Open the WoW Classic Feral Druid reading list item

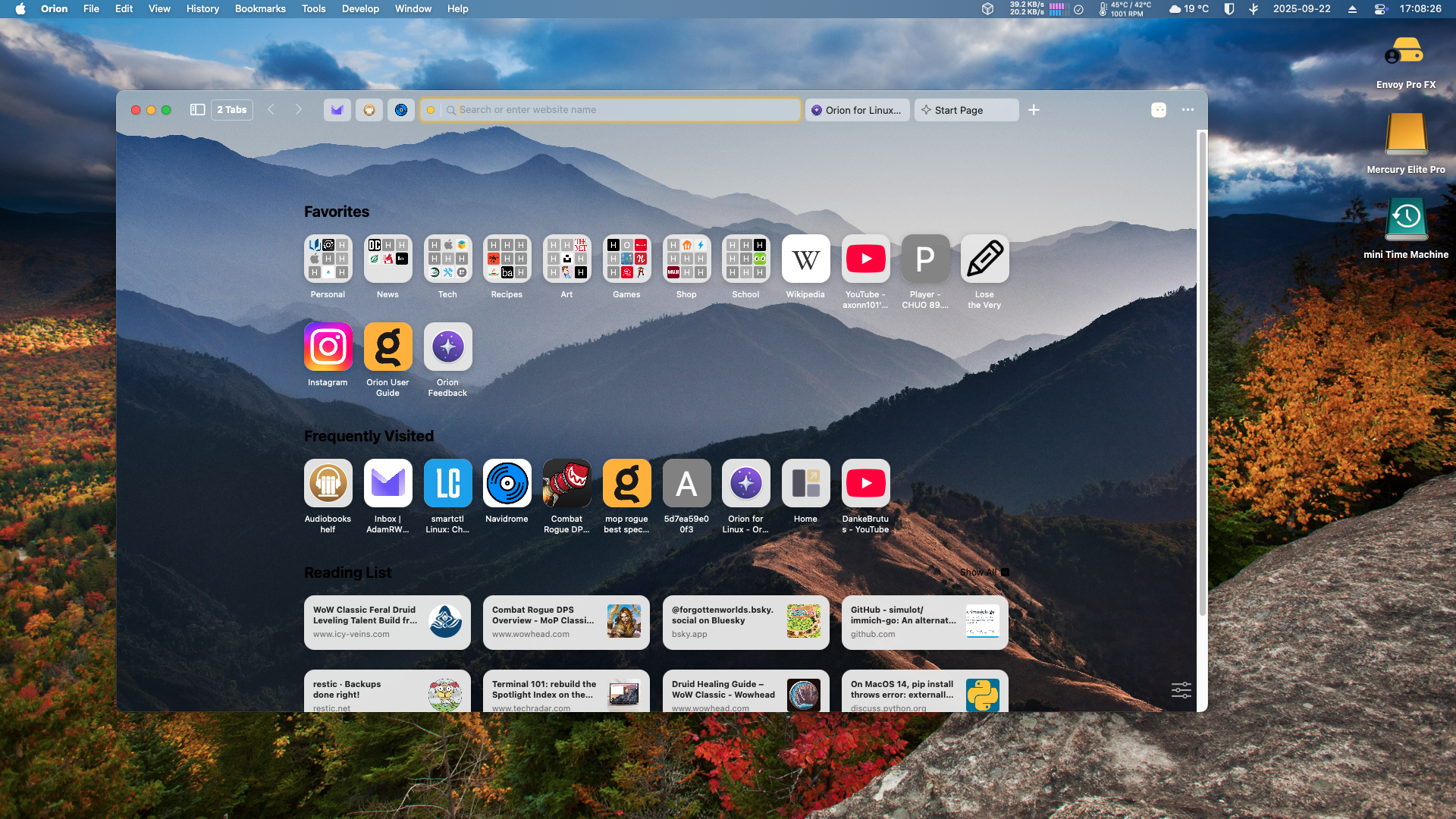click(387, 622)
